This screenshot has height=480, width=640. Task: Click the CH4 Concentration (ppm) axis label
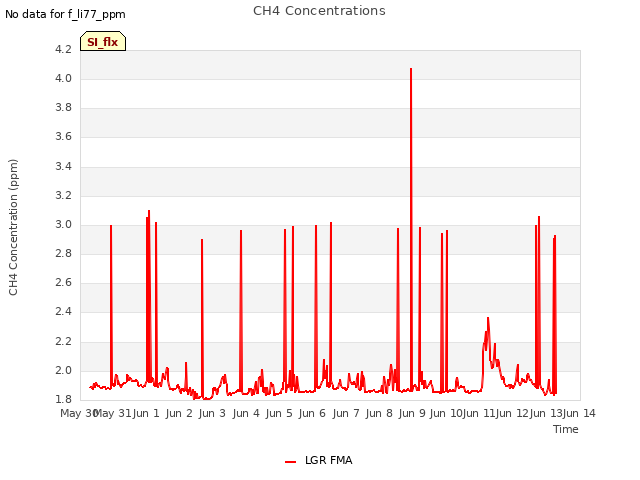tap(13, 227)
